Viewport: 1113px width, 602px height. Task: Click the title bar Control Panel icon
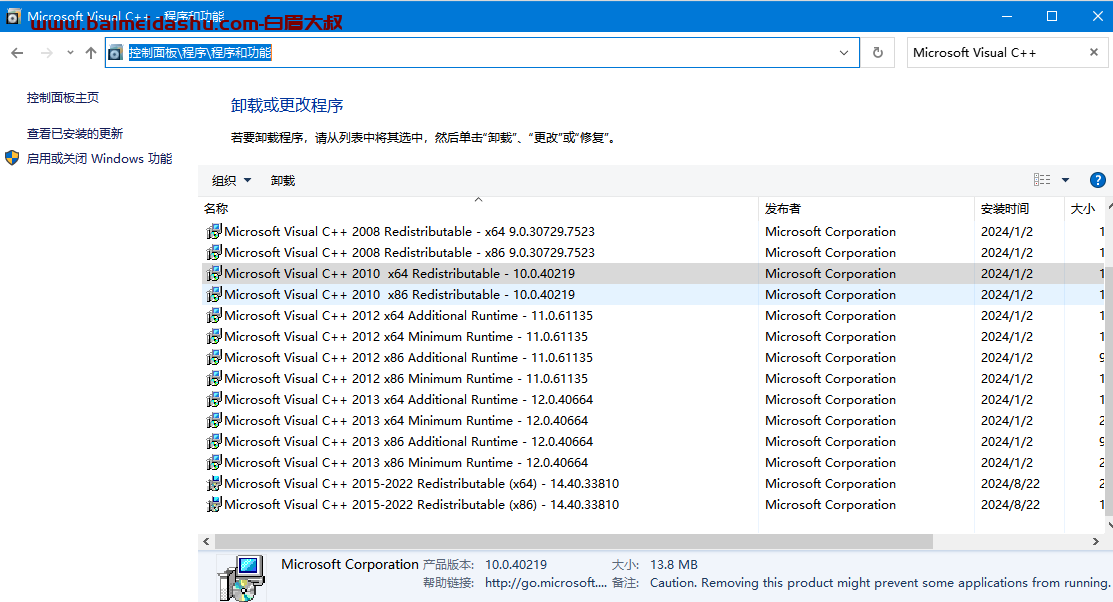[x=13, y=16]
